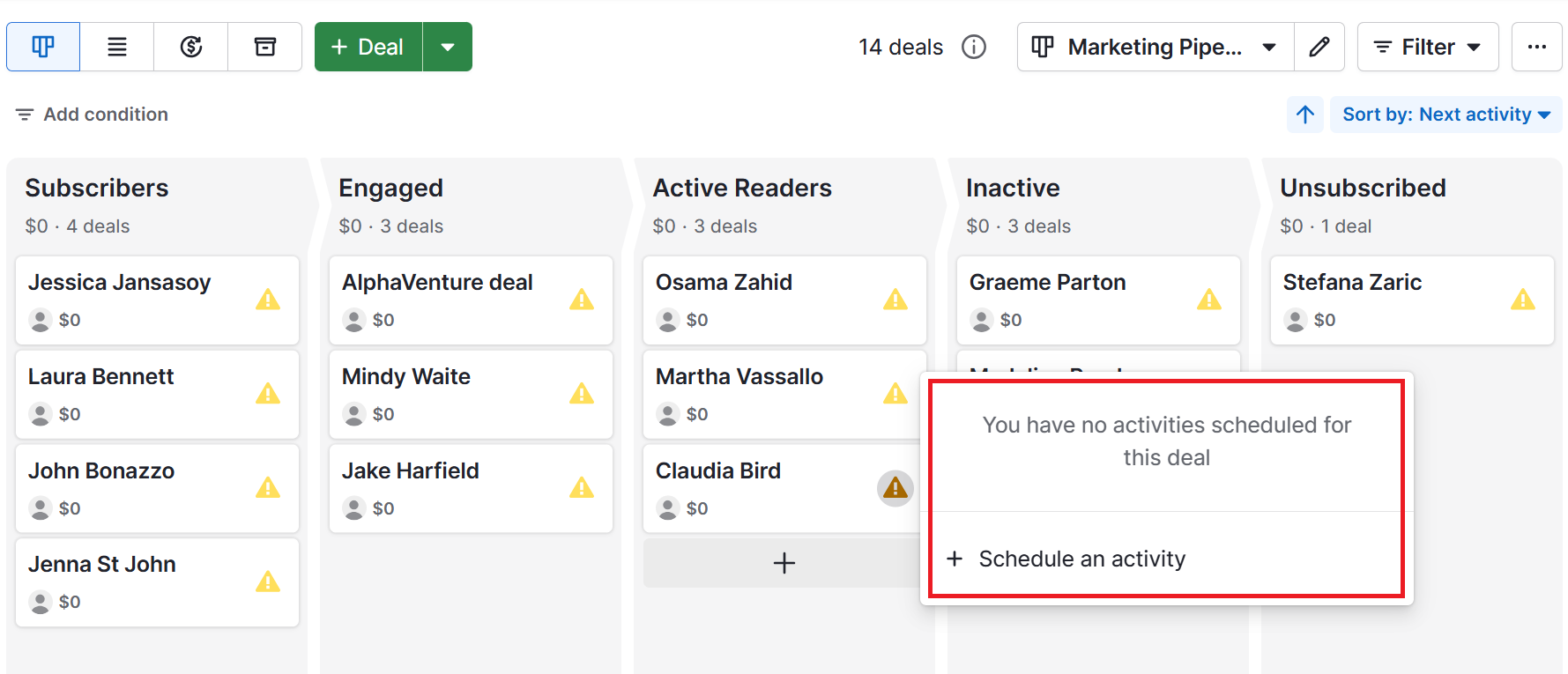
Task: Click the warning triangle on Stefana Zaric's deal
Action: pos(1524,300)
